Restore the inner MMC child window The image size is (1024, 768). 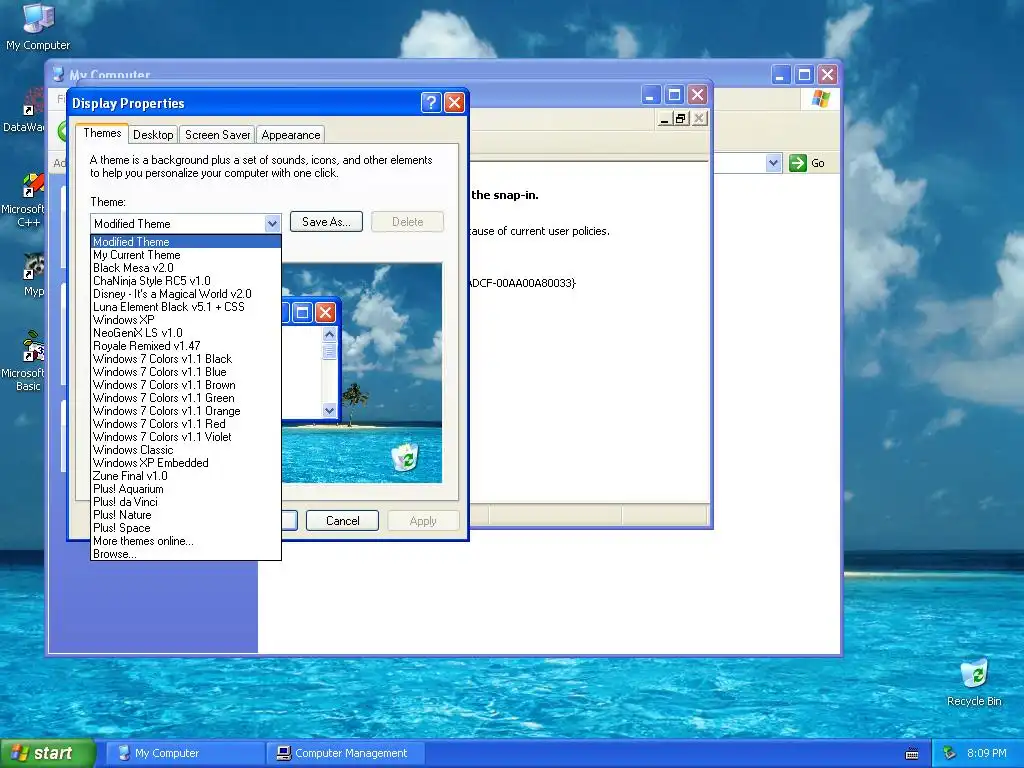pos(681,118)
